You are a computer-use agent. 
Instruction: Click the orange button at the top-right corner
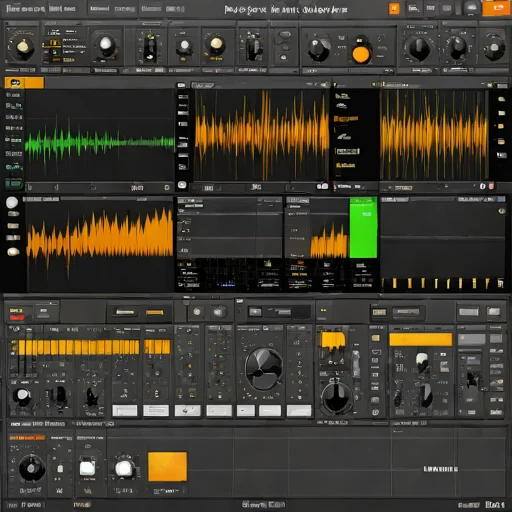[x=496, y=8]
